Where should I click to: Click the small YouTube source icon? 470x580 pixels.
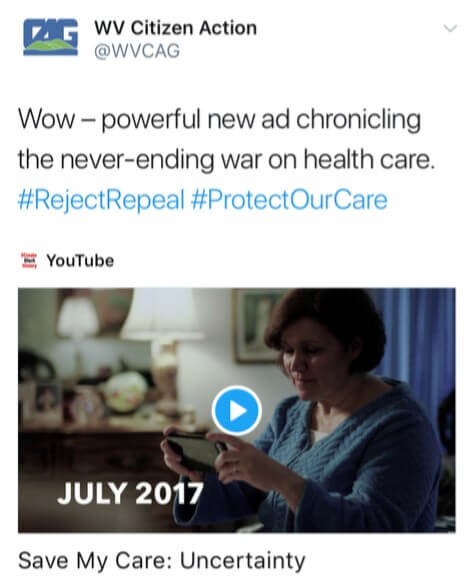pos(29,260)
